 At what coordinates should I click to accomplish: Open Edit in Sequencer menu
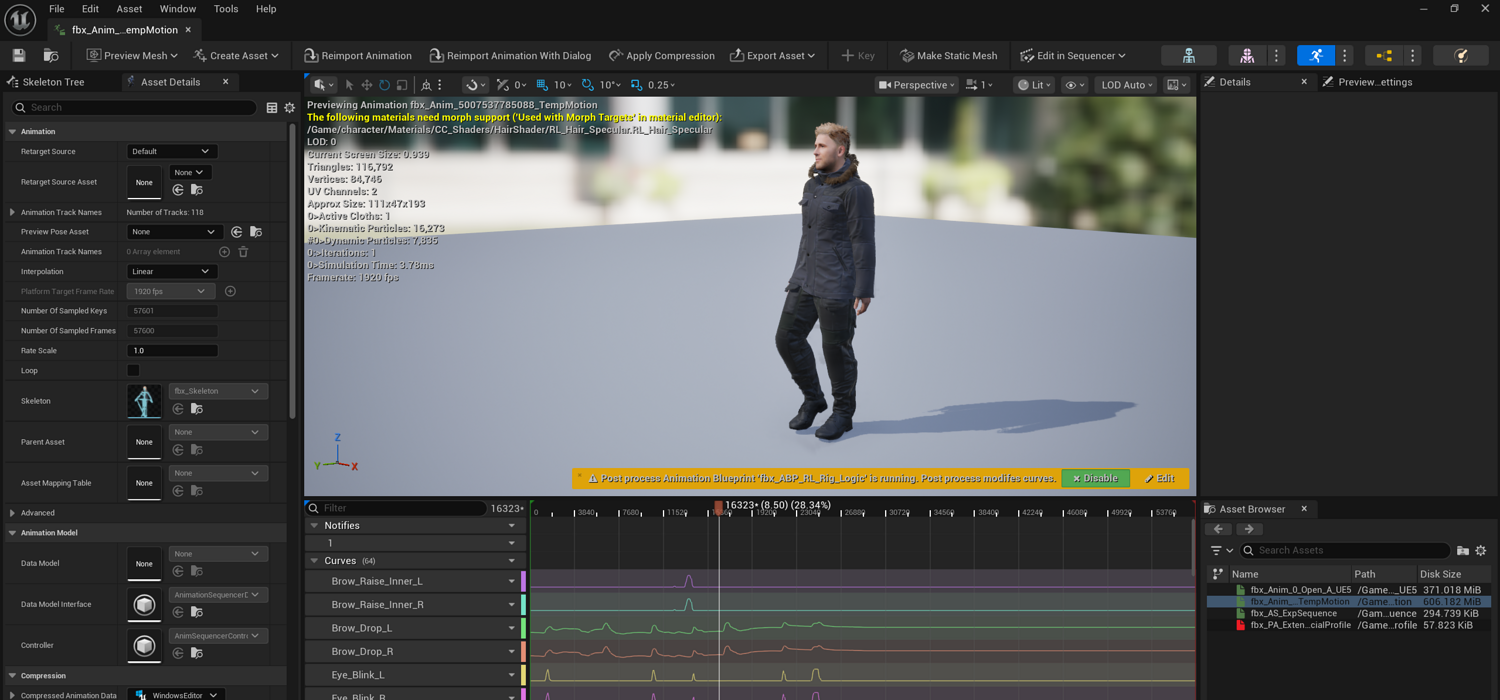[x=1073, y=56]
